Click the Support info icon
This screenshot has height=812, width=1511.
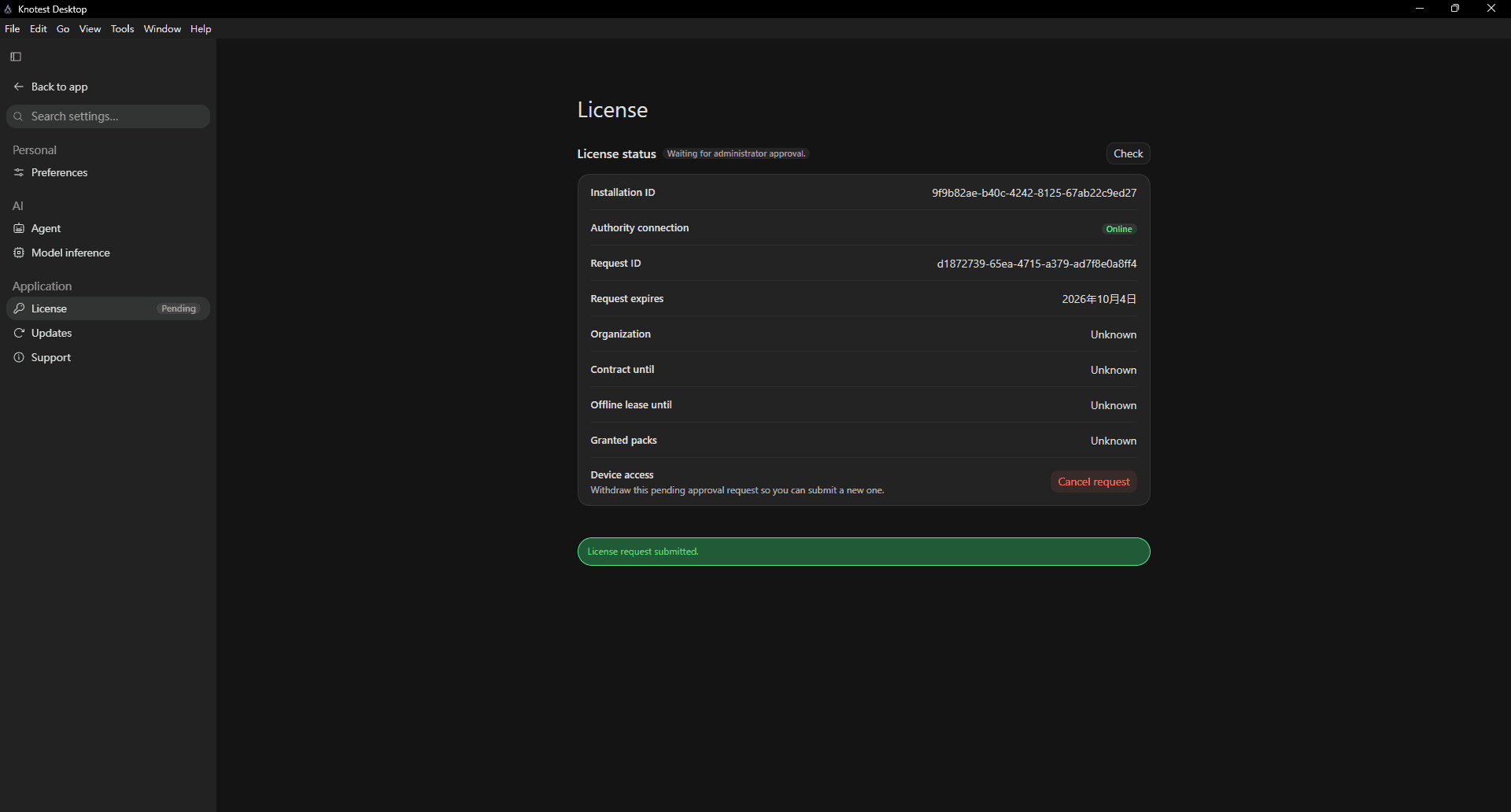pos(19,357)
